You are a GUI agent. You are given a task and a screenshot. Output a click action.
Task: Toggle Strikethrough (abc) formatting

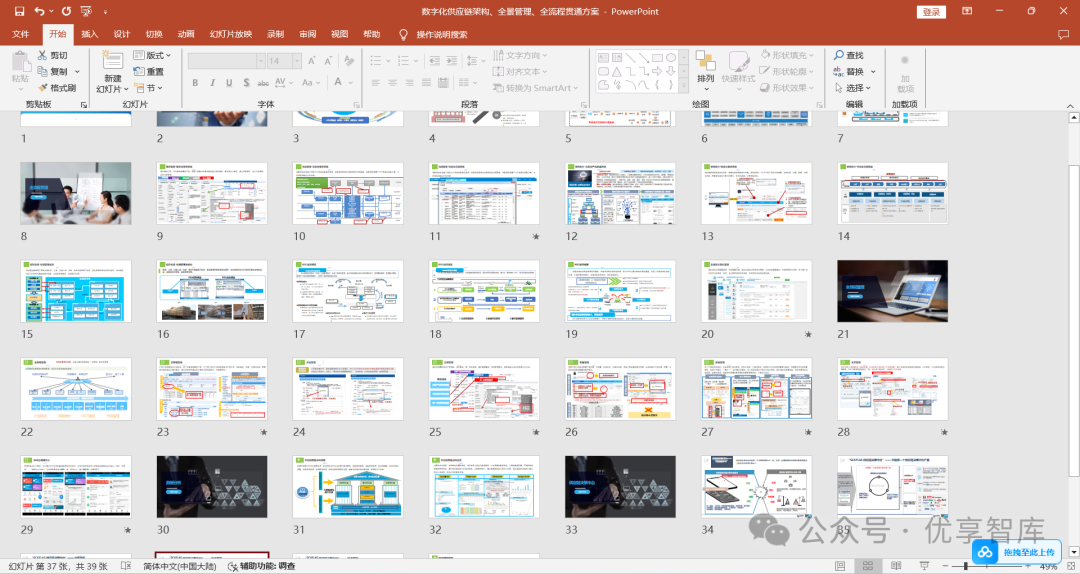point(263,83)
